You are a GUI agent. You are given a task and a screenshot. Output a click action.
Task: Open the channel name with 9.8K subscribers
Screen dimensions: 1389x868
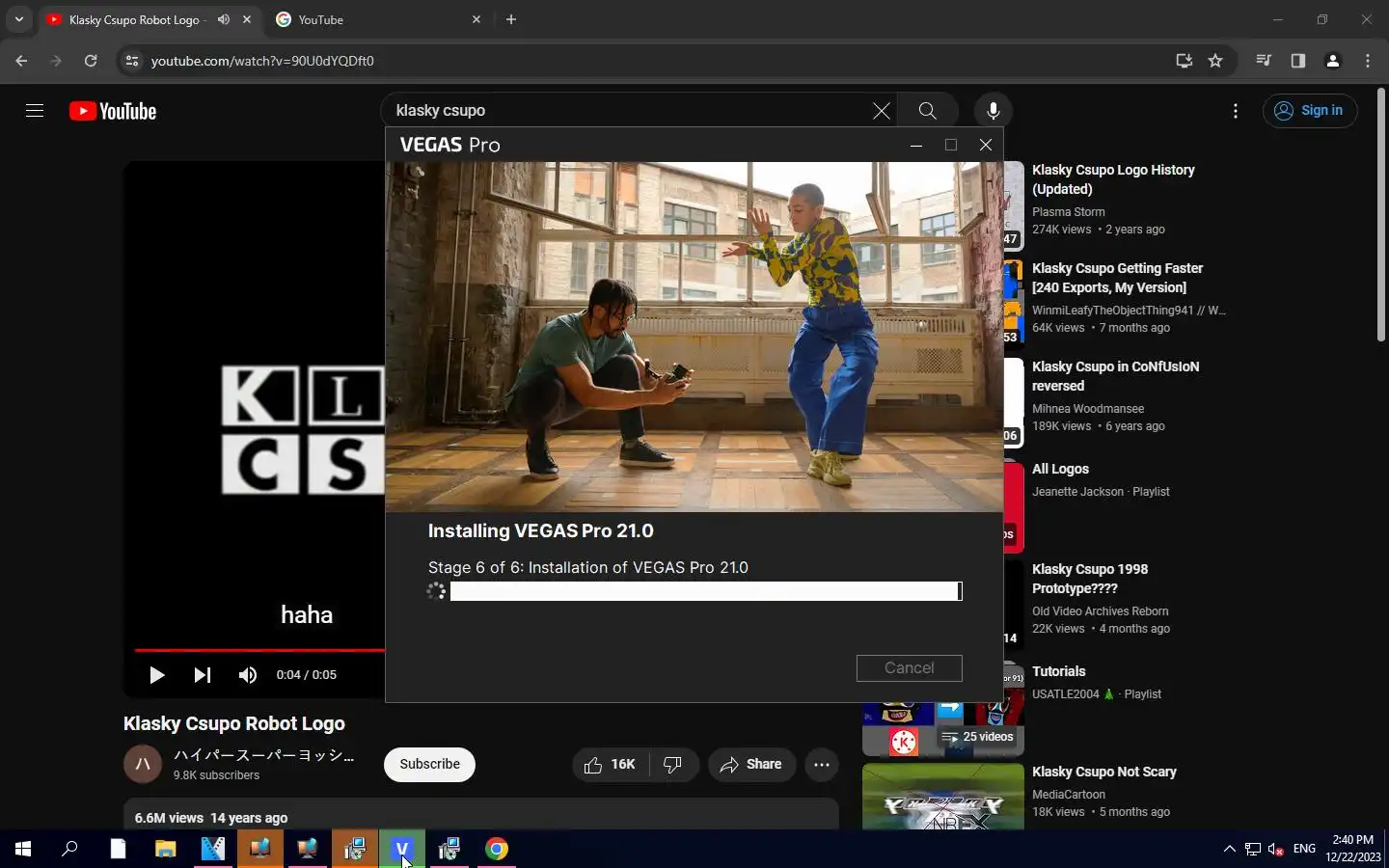pyautogui.click(x=263, y=755)
